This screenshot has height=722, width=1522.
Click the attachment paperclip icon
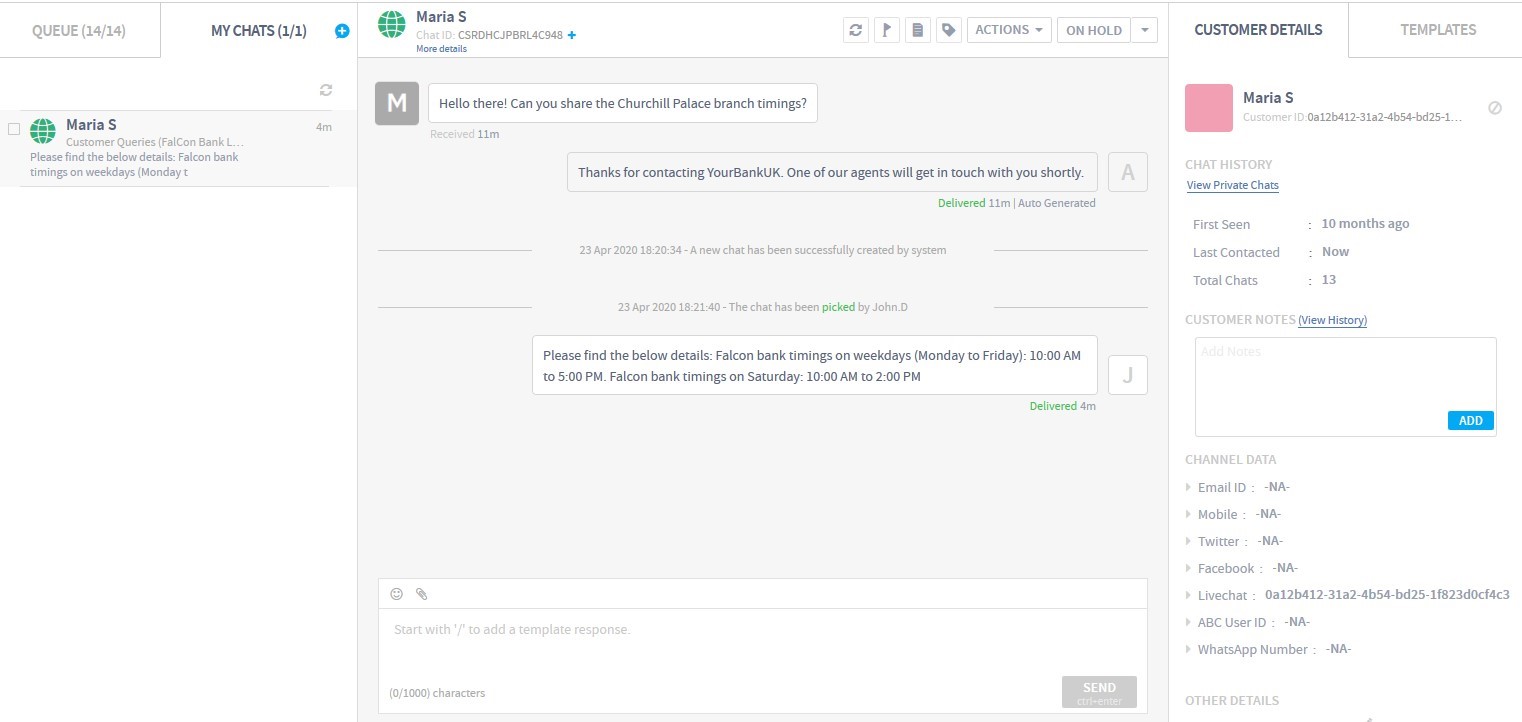click(421, 593)
